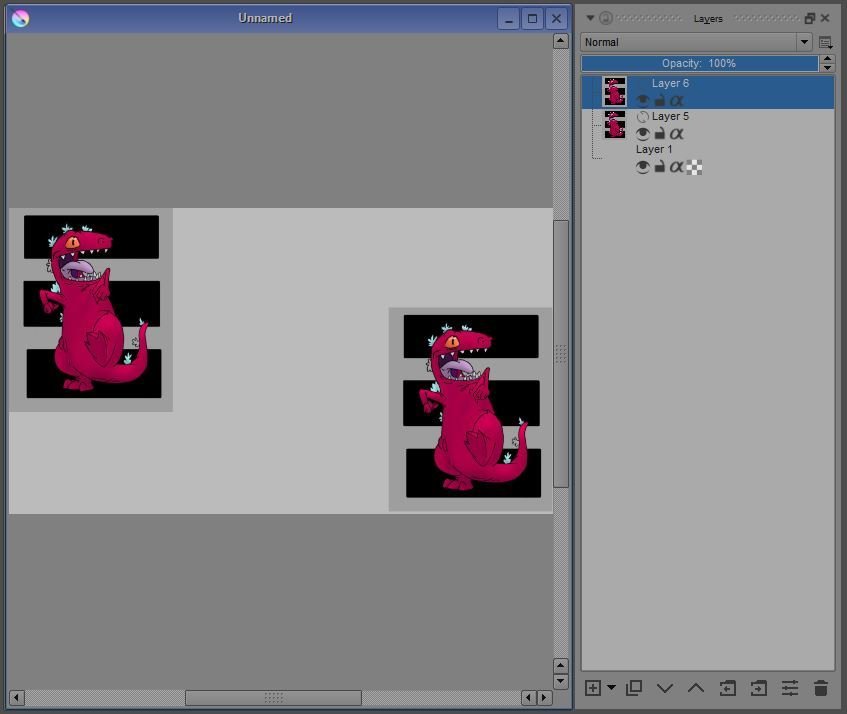Viewport: 847px width, 714px height.
Task: Click the circular progress icon beside Layer 5
Action: 642,117
